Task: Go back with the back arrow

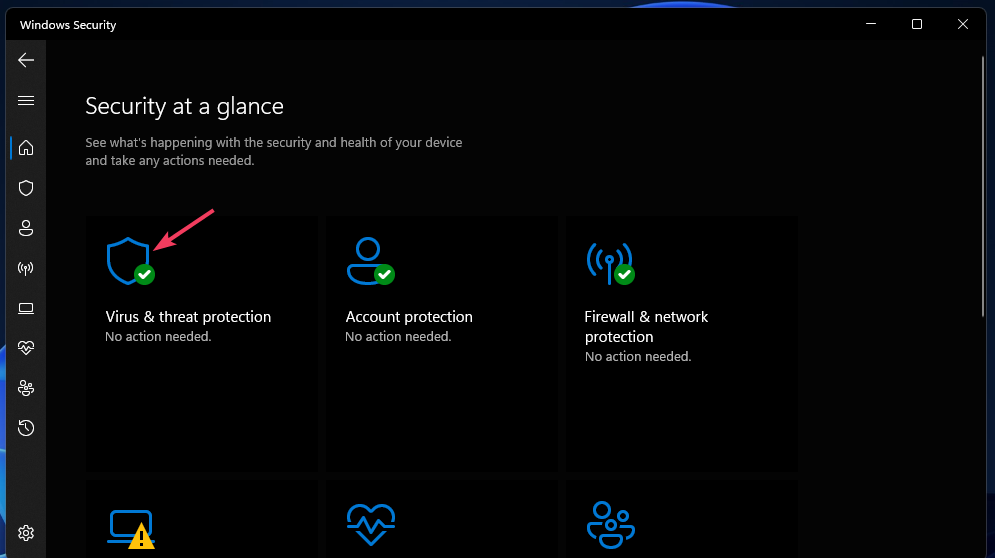Action: 26,60
